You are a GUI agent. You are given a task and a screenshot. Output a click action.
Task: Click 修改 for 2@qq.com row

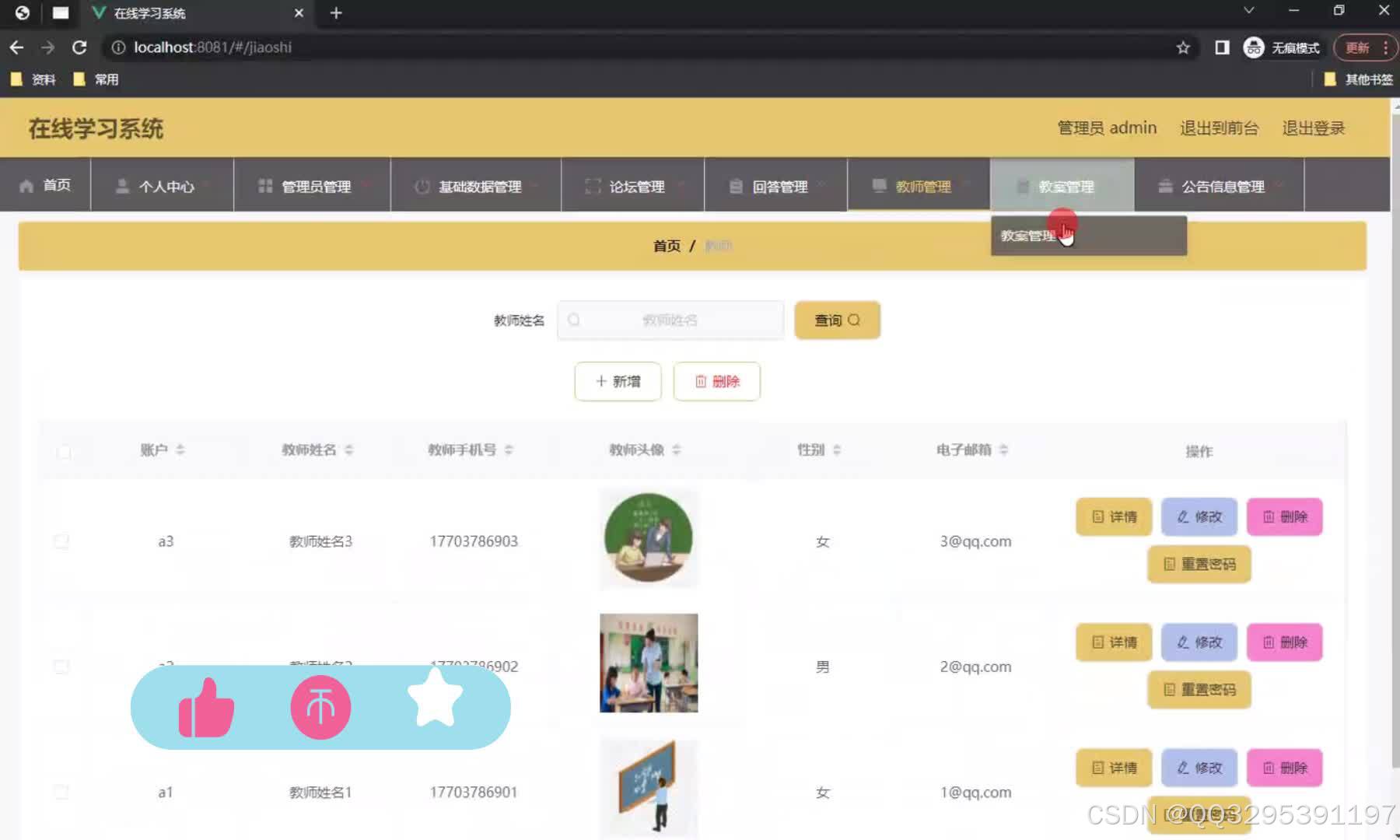click(1199, 642)
